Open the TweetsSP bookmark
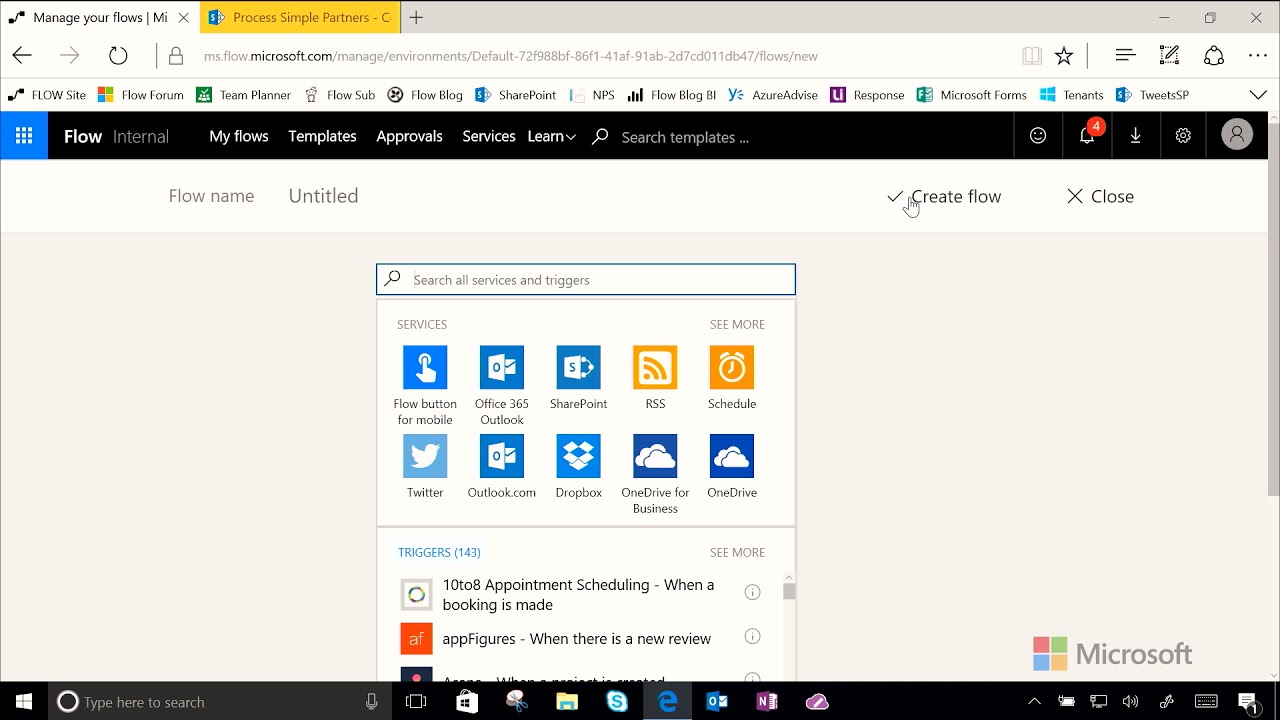The width and height of the screenshot is (1280, 720). click(x=1152, y=95)
